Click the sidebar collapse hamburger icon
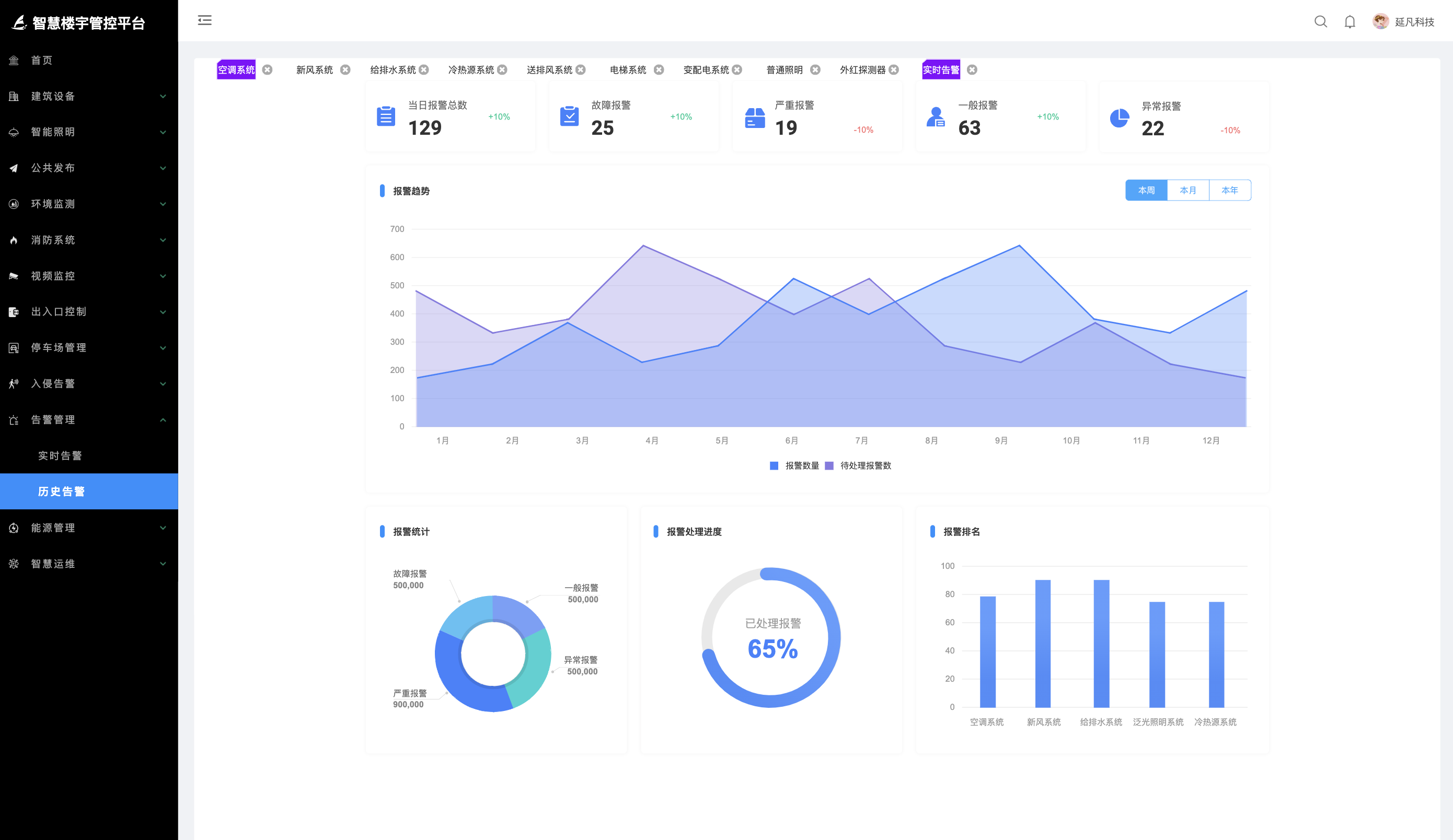Image resolution: width=1453 pixels, height=840 pixels. 205,21
